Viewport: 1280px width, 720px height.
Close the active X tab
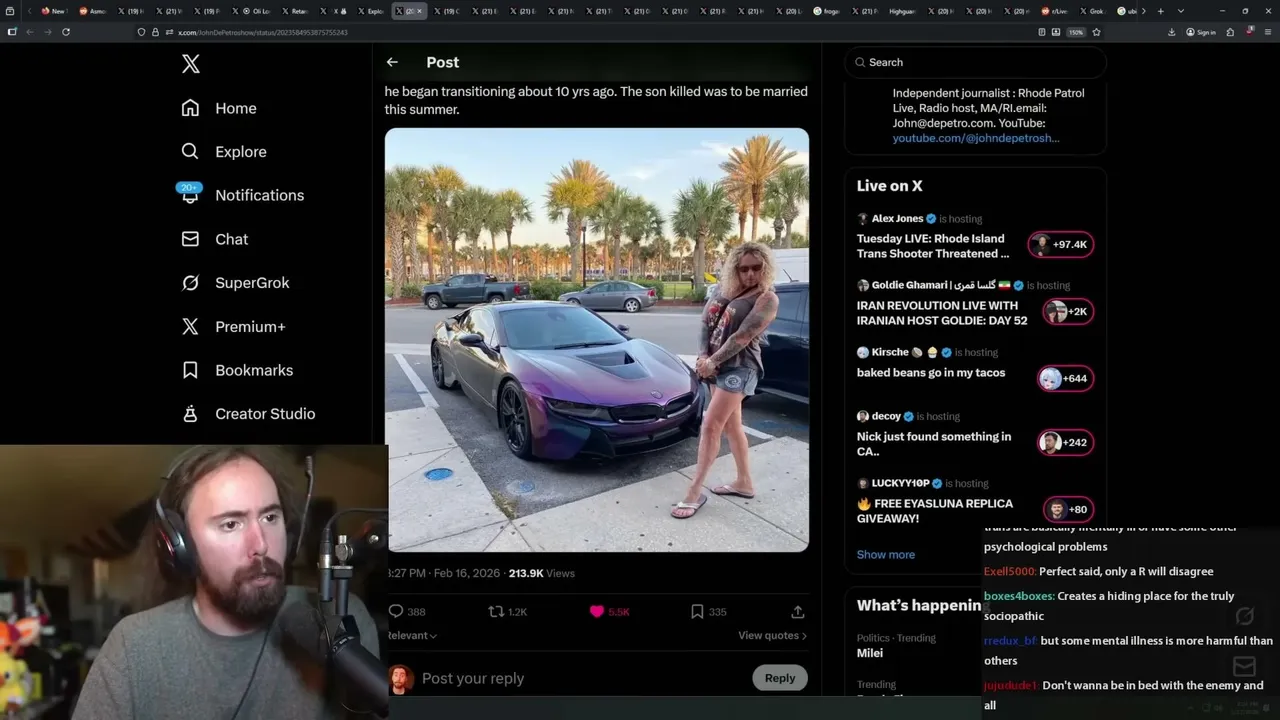(419, 11)
